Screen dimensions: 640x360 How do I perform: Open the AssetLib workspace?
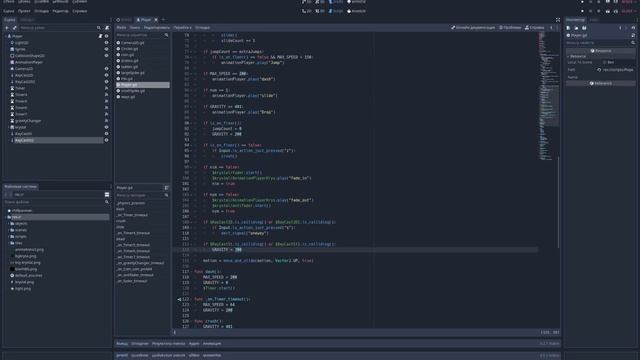pos(356,11)
